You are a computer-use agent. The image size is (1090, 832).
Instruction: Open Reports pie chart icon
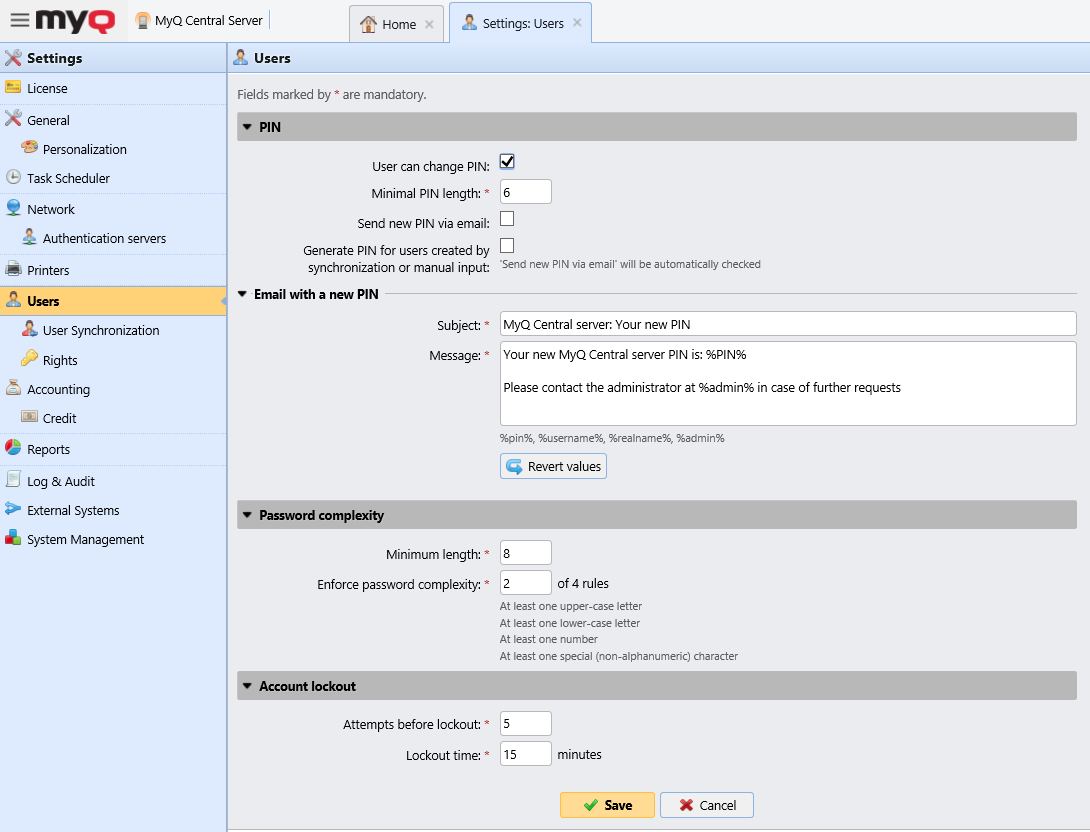(13, 449)
